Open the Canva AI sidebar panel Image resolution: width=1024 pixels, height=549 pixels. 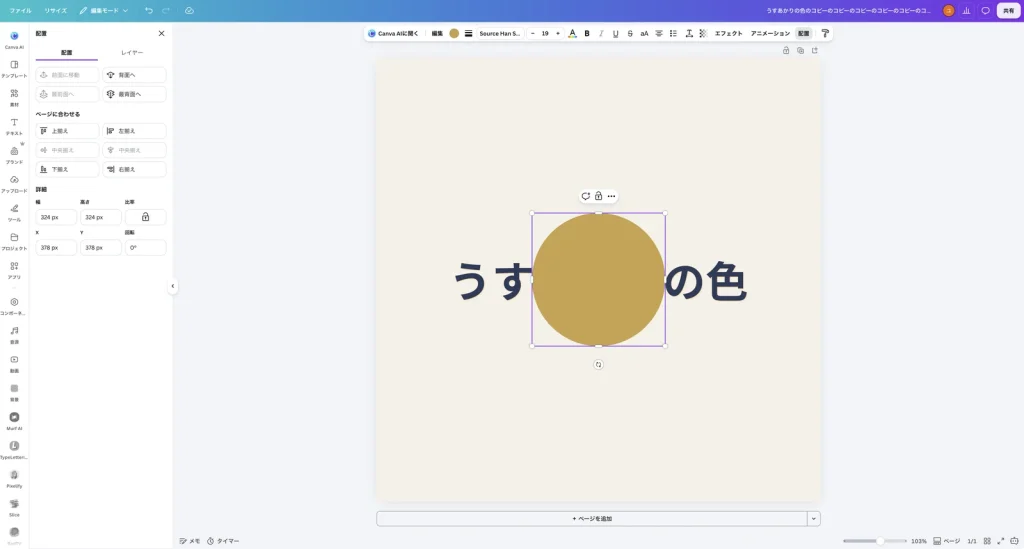tap(14, 39)
